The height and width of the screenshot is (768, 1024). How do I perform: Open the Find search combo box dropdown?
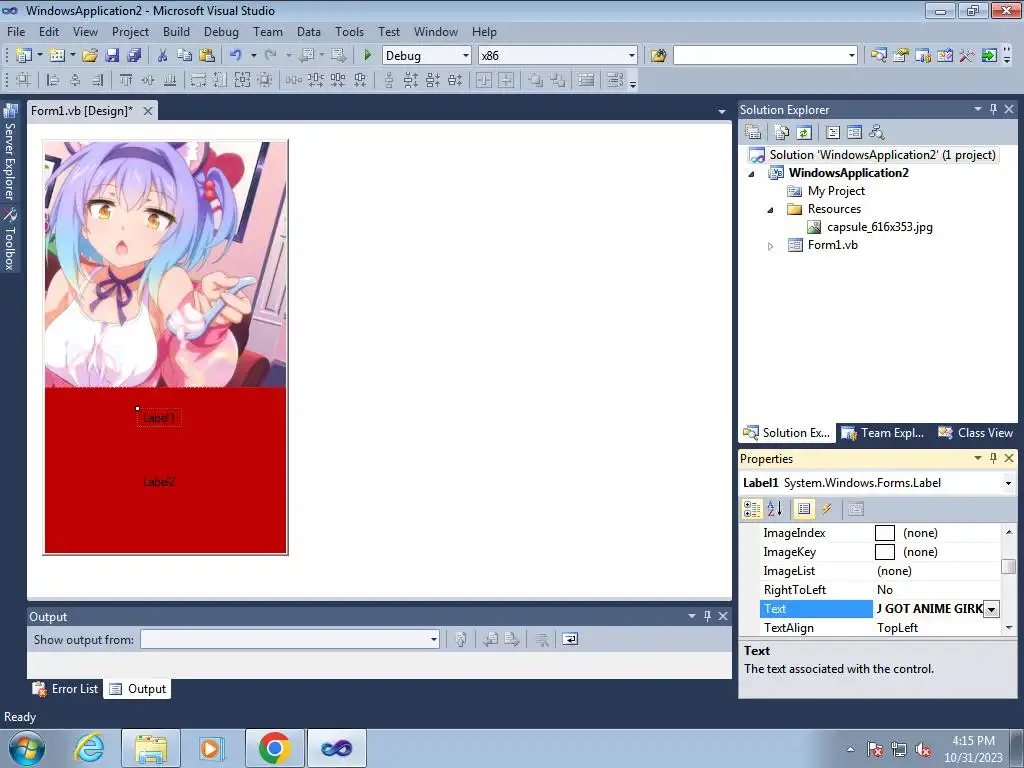(x=852, y=56)
